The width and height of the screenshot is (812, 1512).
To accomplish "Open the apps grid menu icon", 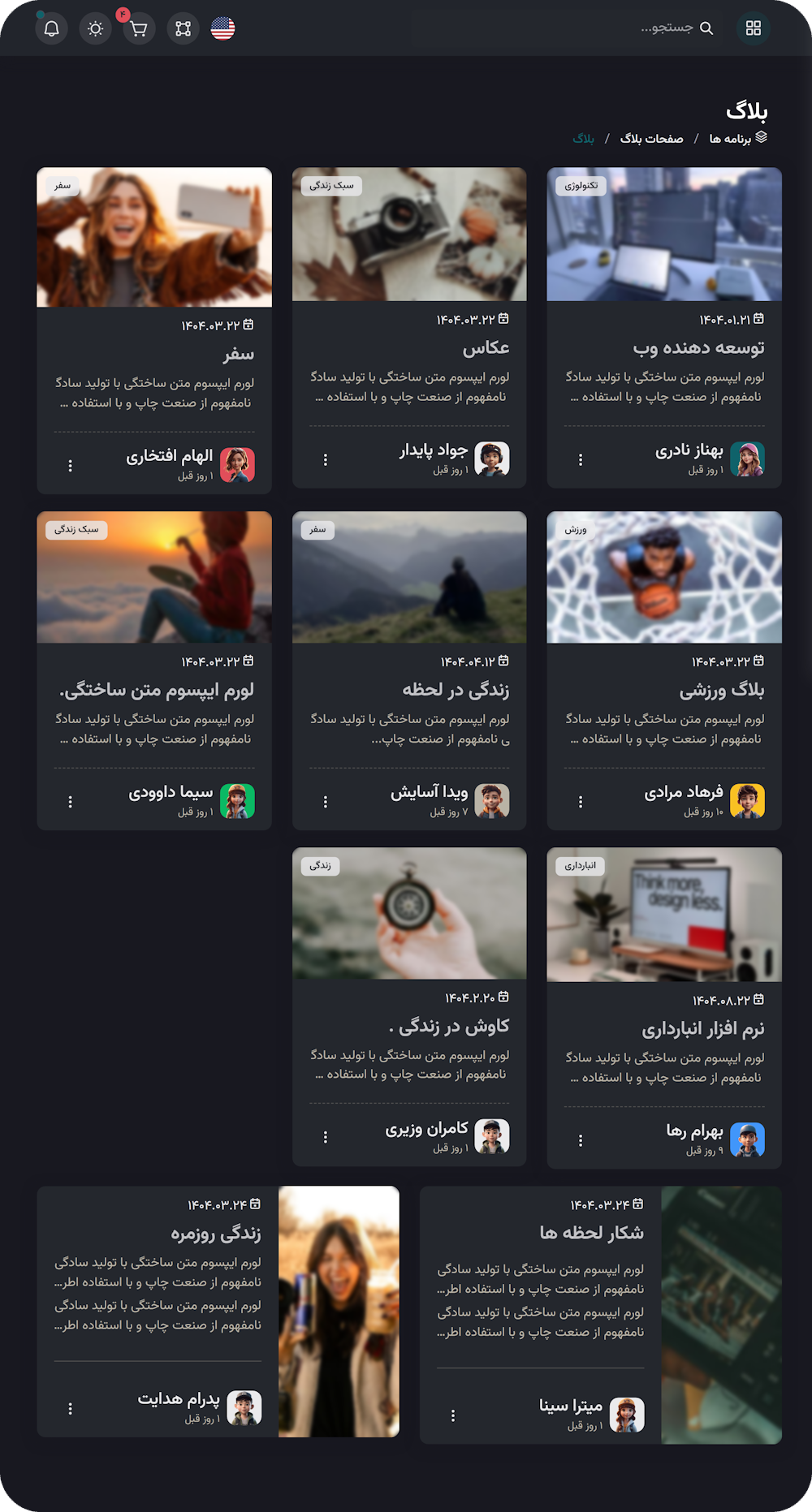I will [754, 28].
